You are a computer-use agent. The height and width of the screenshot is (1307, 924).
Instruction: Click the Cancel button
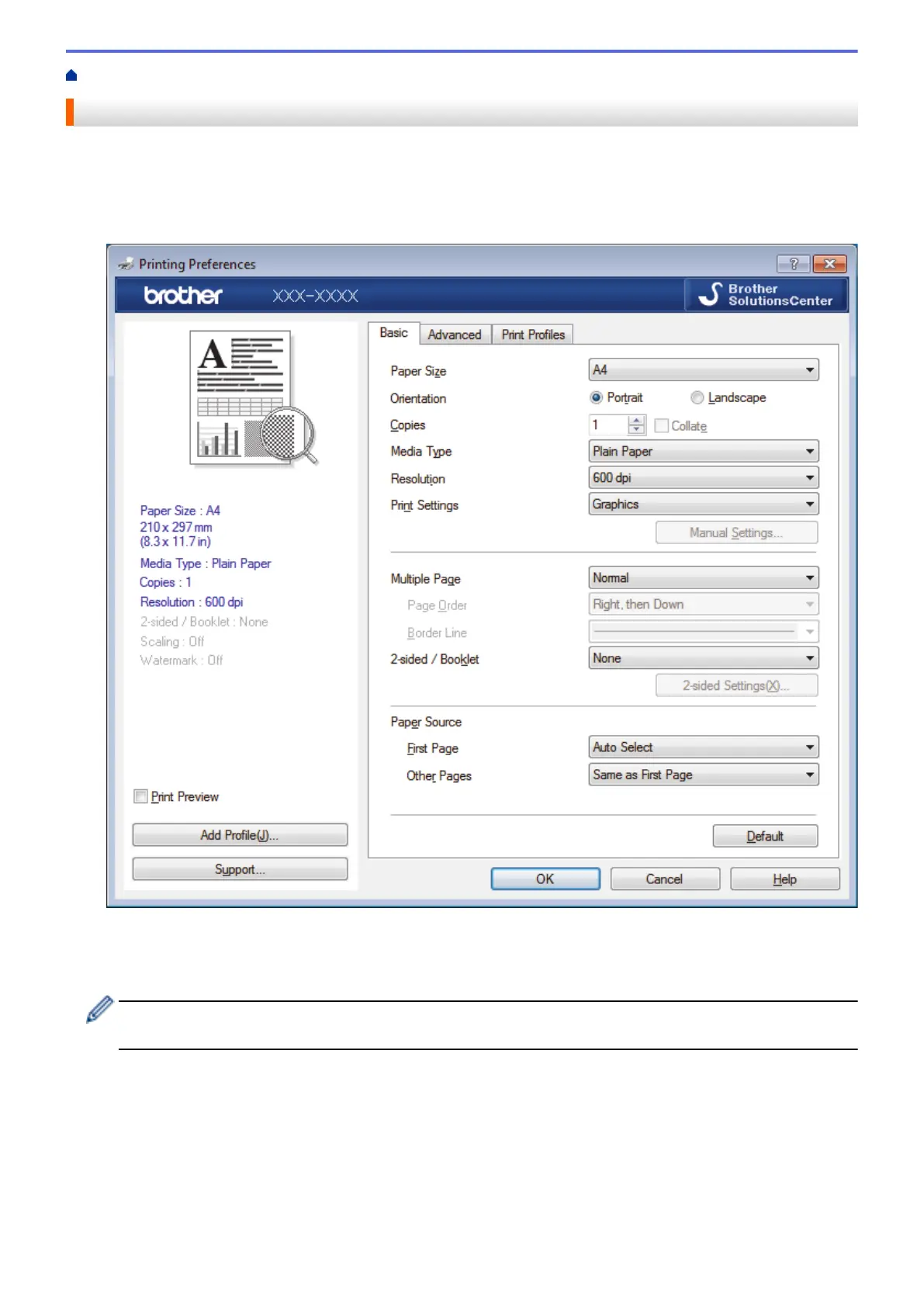click(x=665, y=879)
